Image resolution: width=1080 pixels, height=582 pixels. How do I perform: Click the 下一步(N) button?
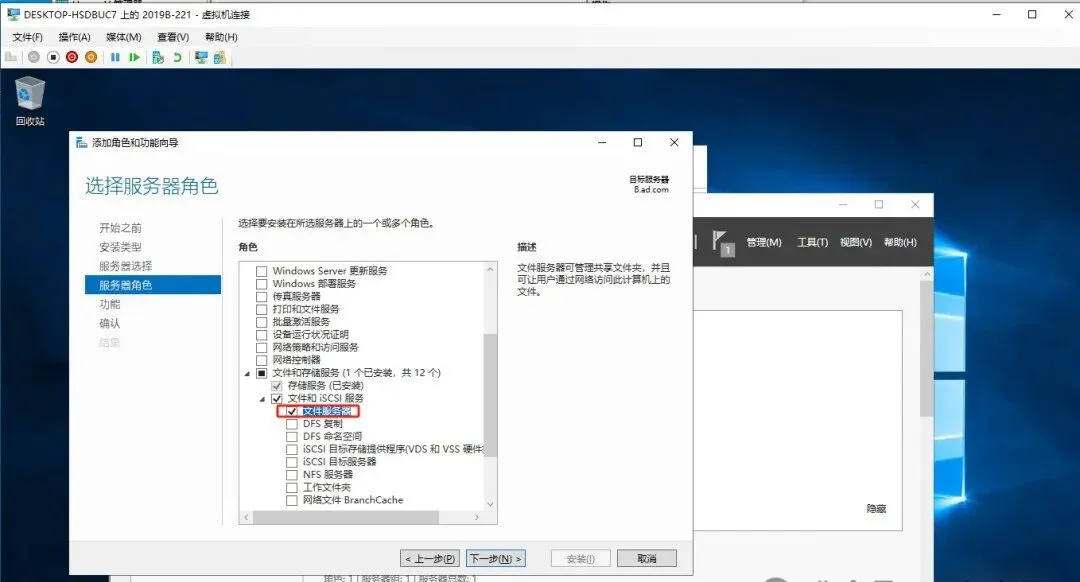(x=496, y=559)
